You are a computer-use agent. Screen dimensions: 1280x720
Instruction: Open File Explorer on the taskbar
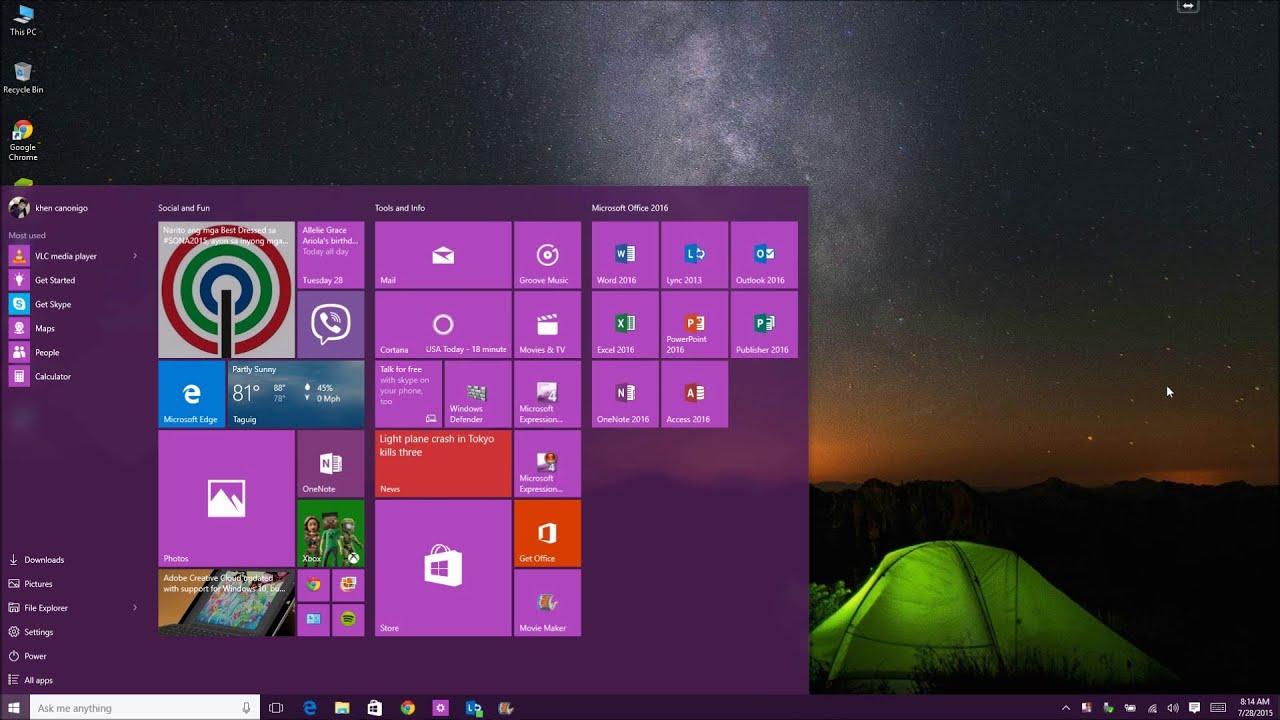[x=342, y=708]
